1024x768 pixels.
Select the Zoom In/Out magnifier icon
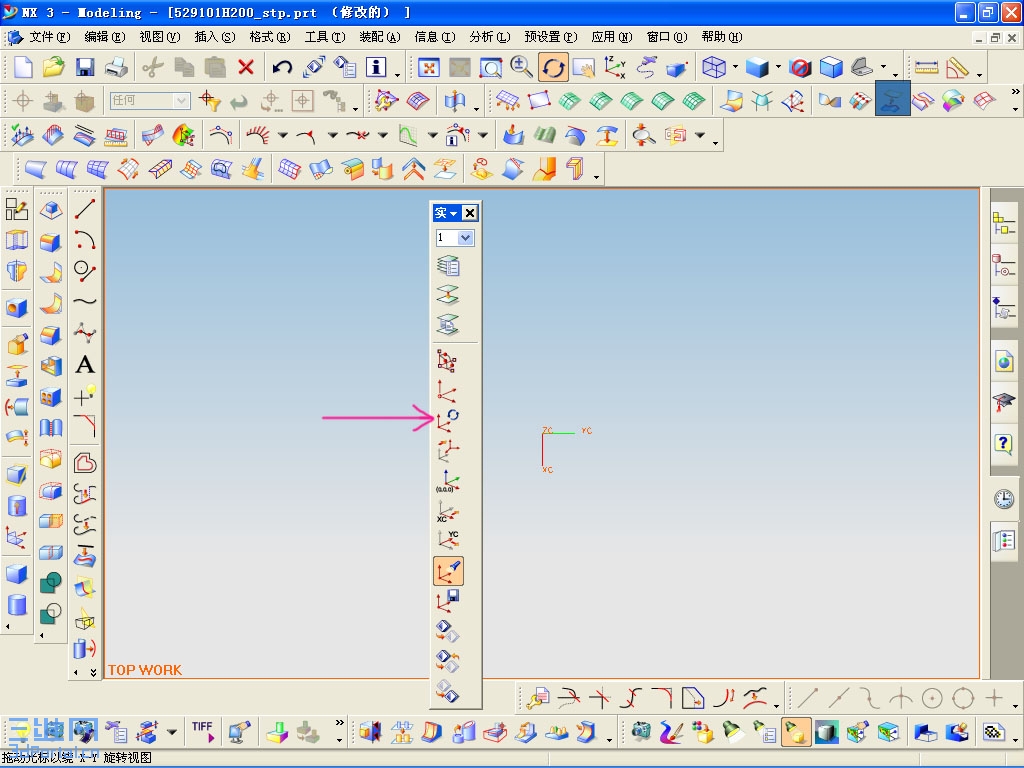(x=522, y=67)
